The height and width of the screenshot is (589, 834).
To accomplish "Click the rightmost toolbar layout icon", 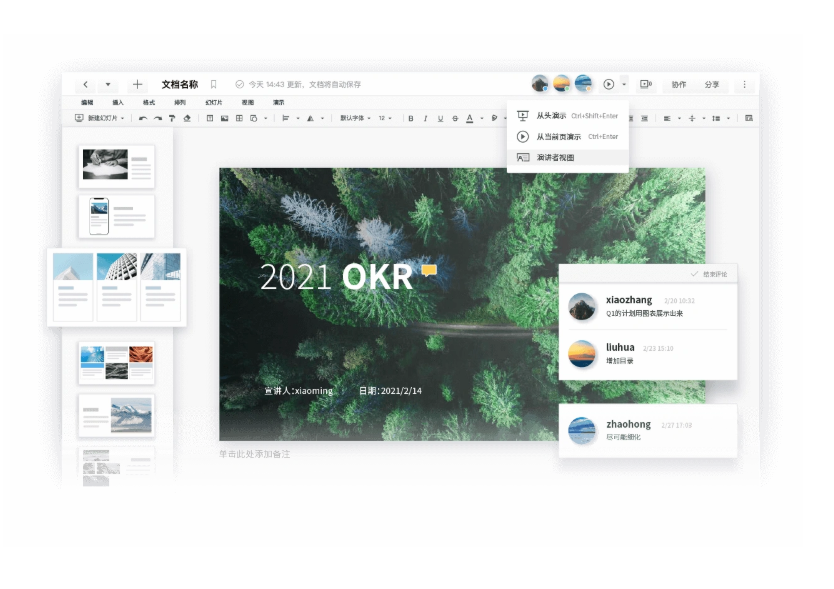I will [x=749, y=118].
